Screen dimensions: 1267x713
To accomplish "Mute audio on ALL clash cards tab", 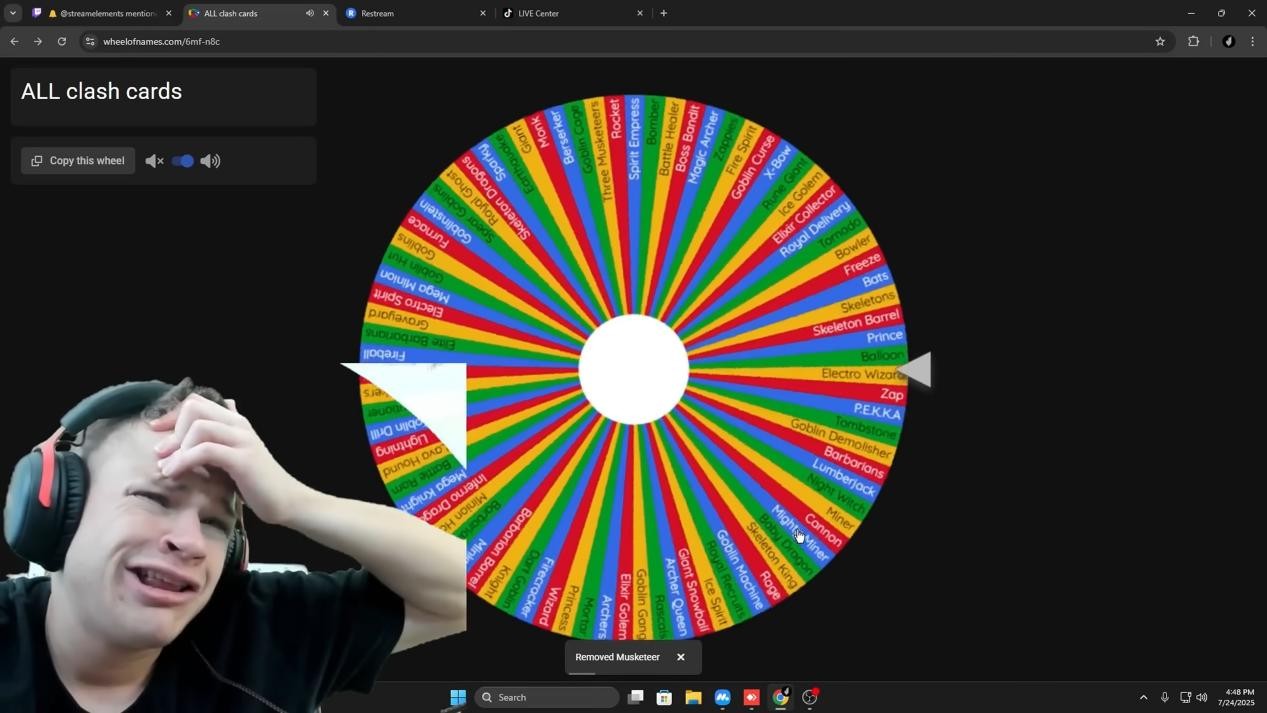I will point(310,13).
